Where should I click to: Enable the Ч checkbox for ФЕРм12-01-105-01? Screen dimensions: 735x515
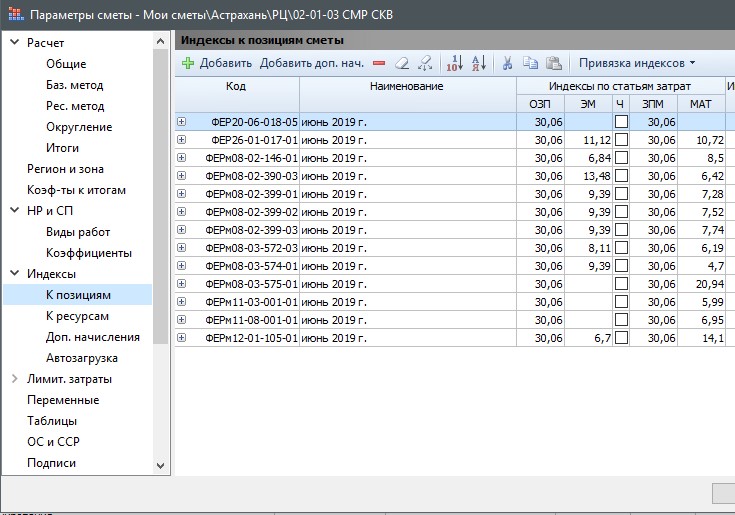621,338
